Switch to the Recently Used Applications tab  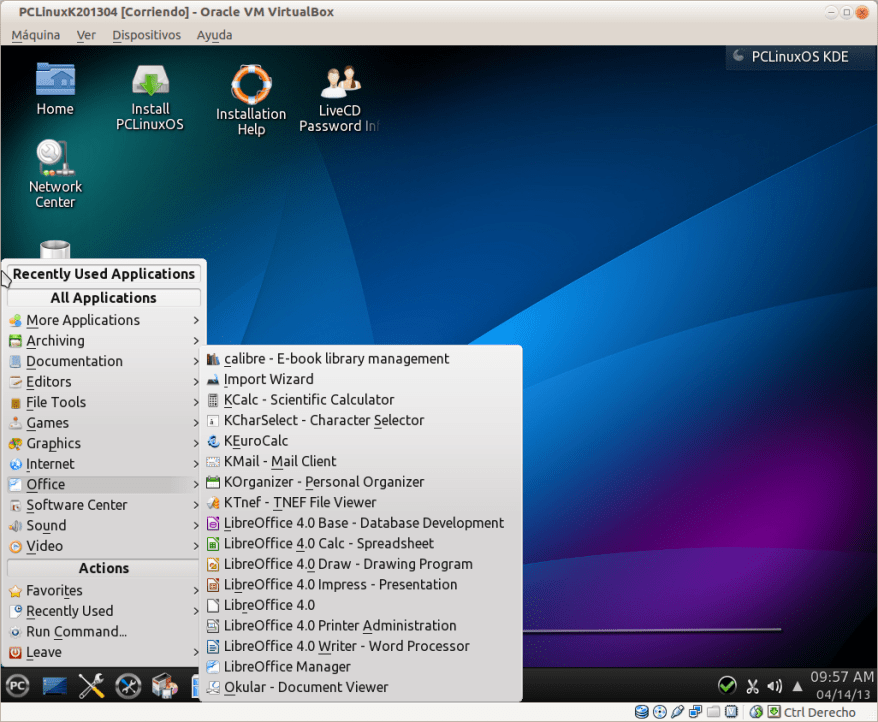pyautogui.click(x=103, y=273)
